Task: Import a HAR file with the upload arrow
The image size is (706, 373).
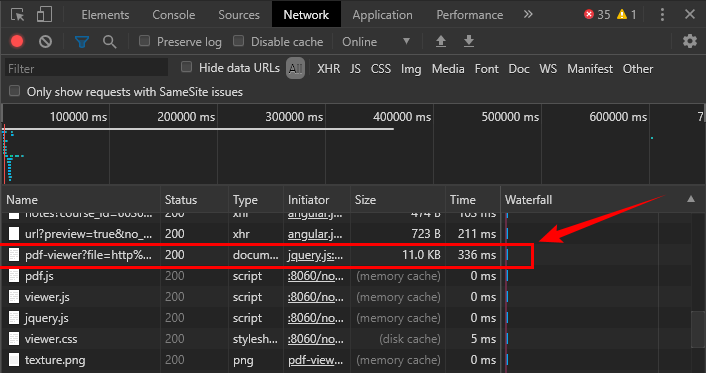Action: pos(441,41)
